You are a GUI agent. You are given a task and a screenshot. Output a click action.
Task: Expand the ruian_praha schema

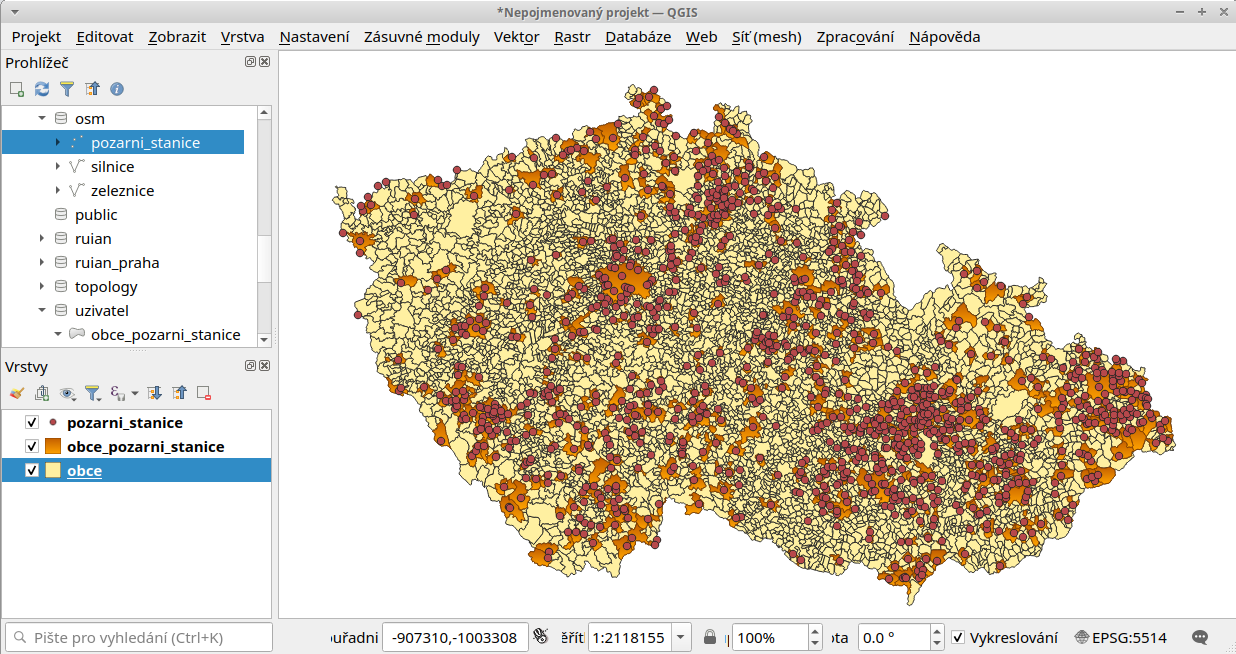point(42,263)
